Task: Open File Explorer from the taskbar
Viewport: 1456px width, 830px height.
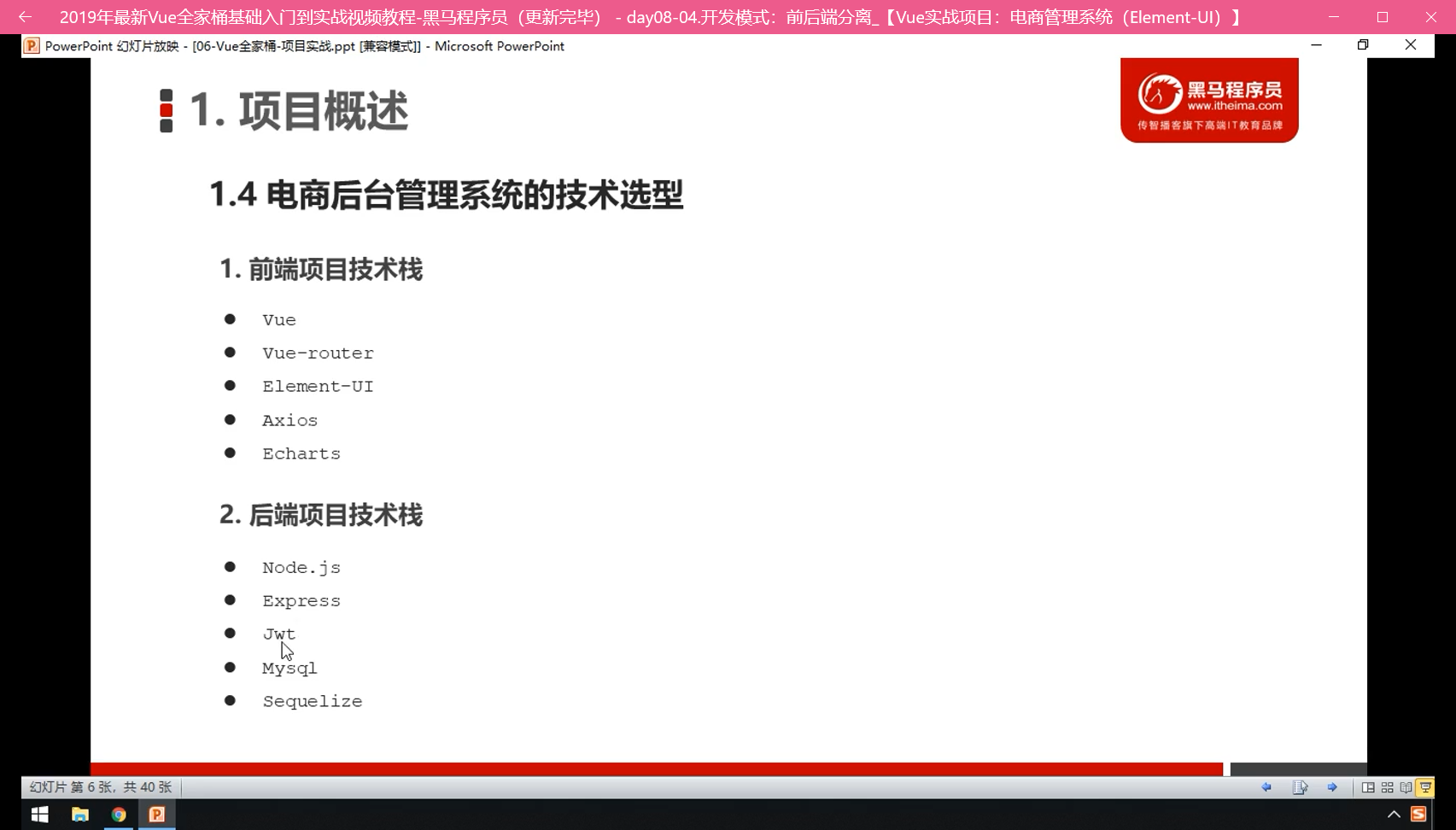Action: click(x=79, y=815)
